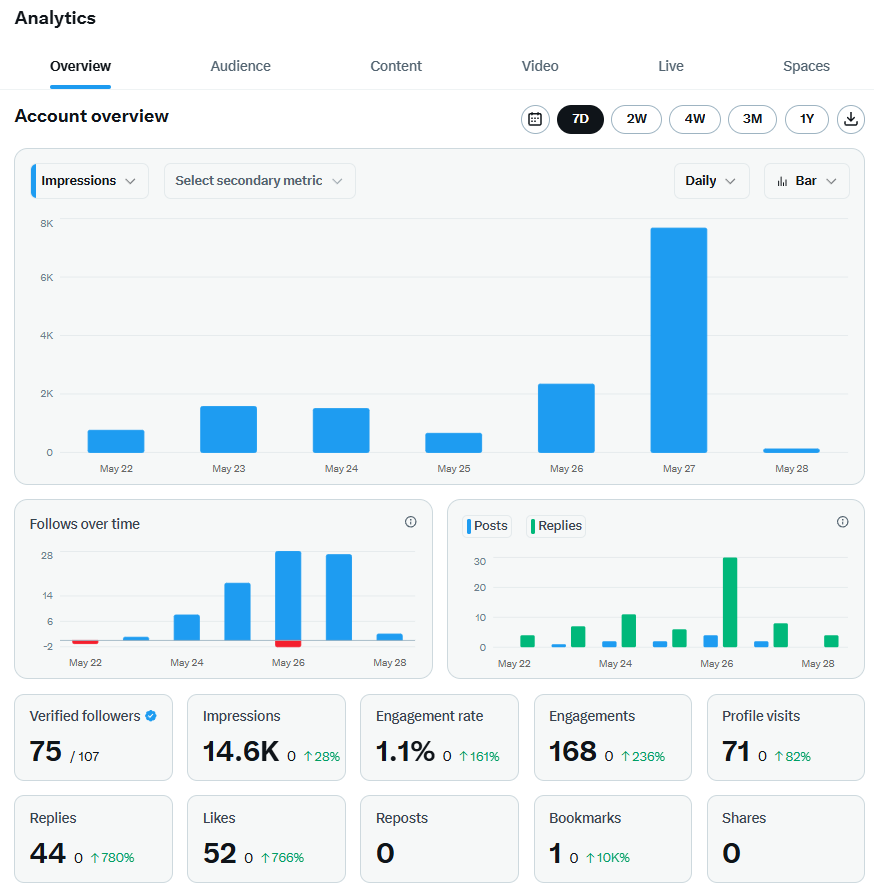Toggle the Posts series in the chart legend

pos(487,526)
